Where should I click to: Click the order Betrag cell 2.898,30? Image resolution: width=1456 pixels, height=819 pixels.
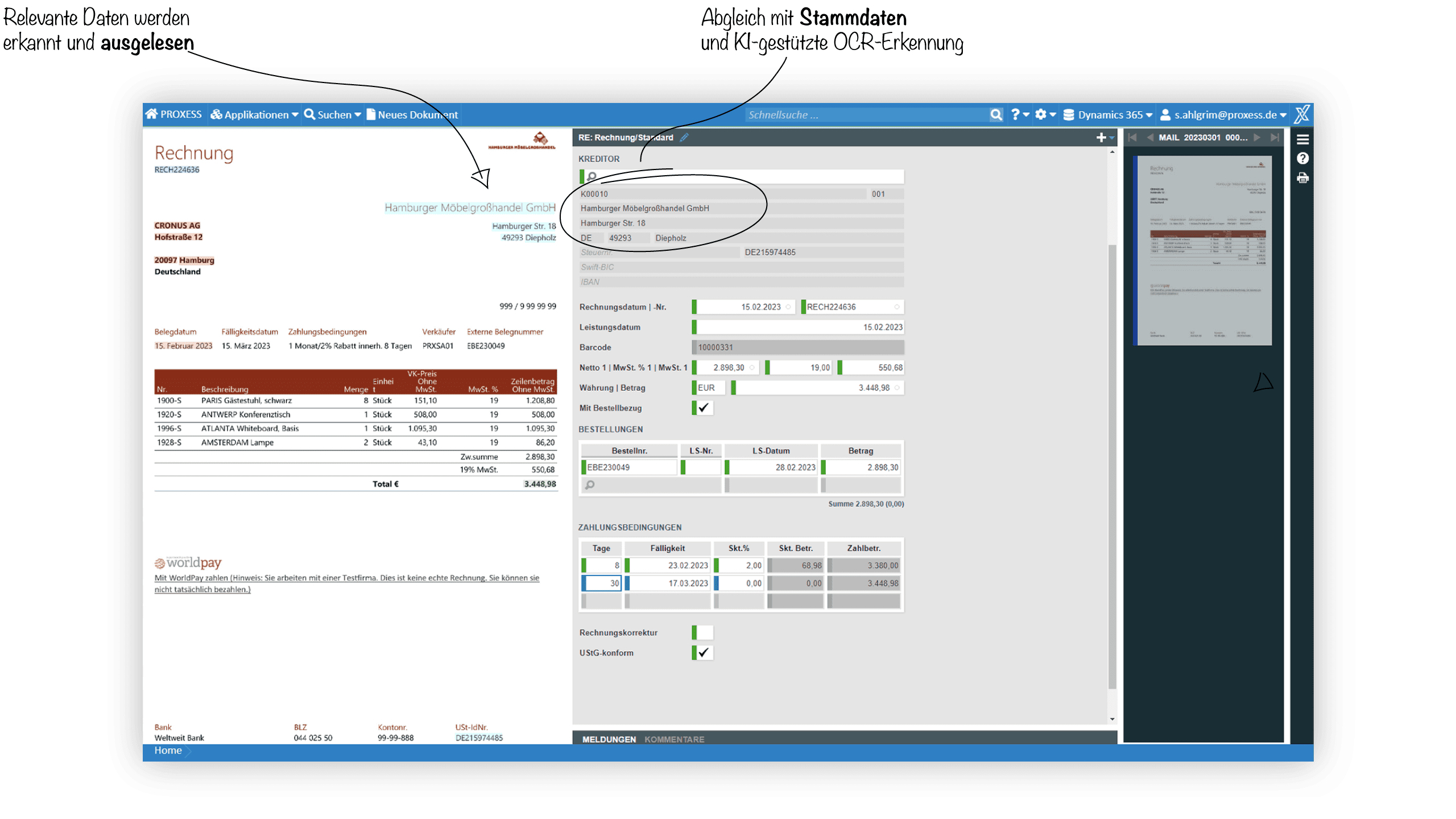(x=861, y=467)
